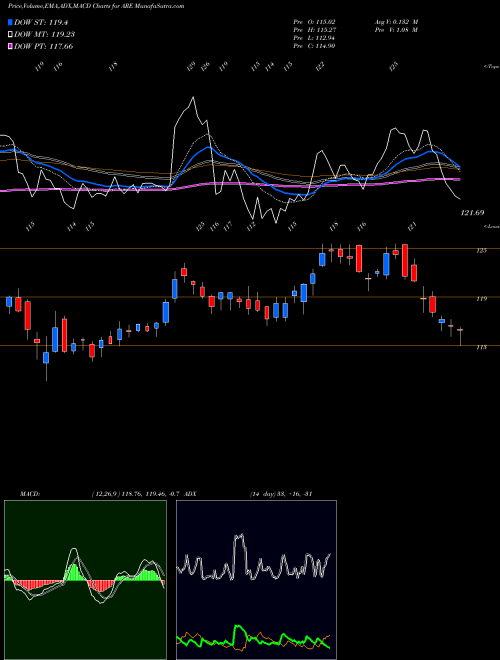500x660 pixels.
Task: Select the 'DOW ST: 119.4' legend label
Action: point(41,22)
